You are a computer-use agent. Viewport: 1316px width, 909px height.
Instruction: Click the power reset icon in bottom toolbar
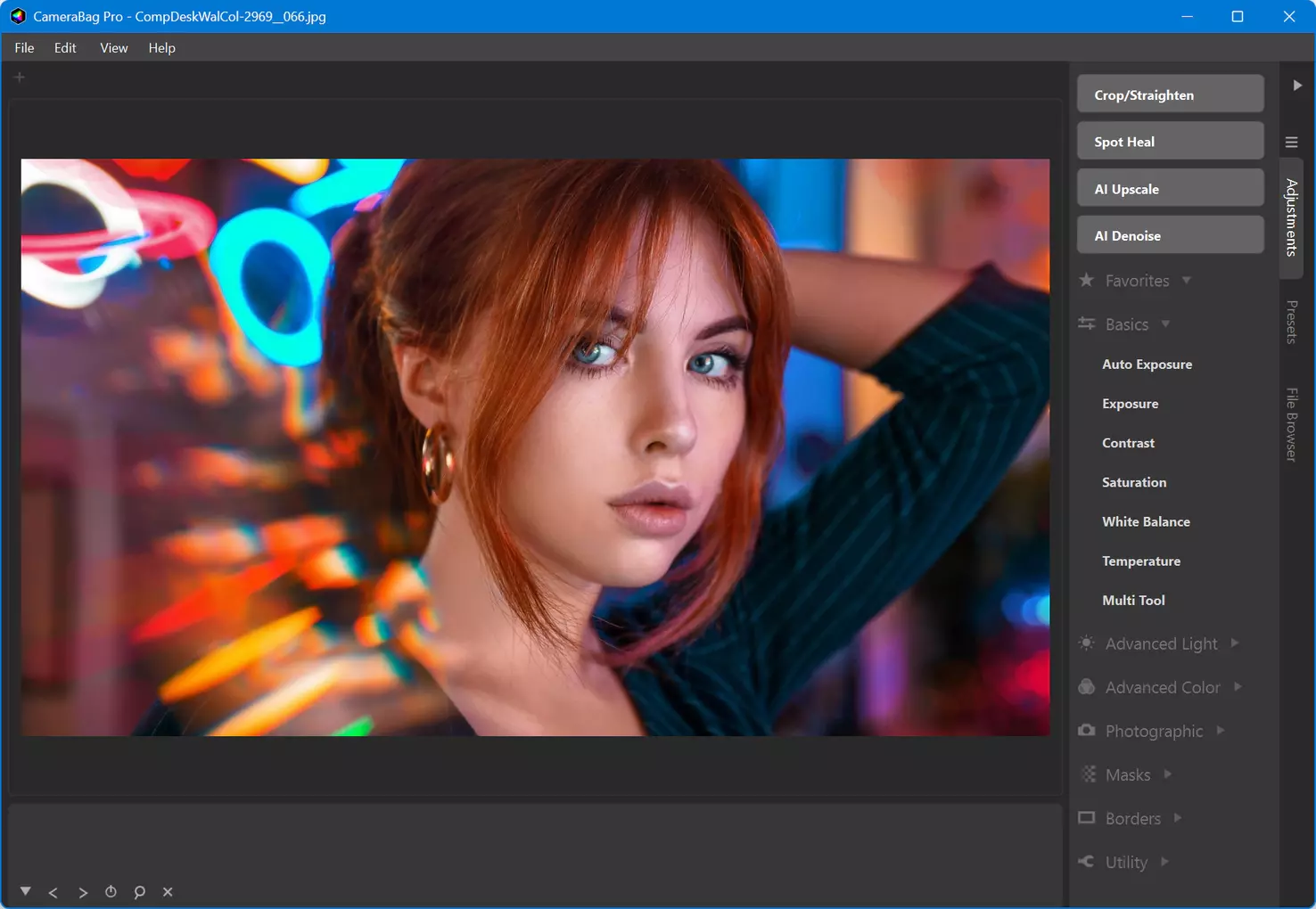[x=111, y=891]
